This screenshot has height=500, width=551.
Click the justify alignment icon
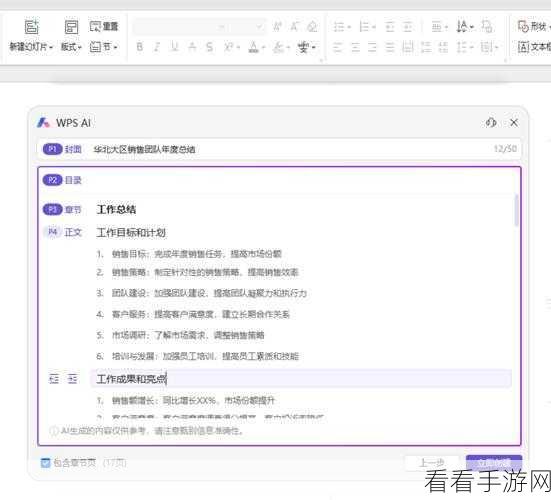(390, 47)
